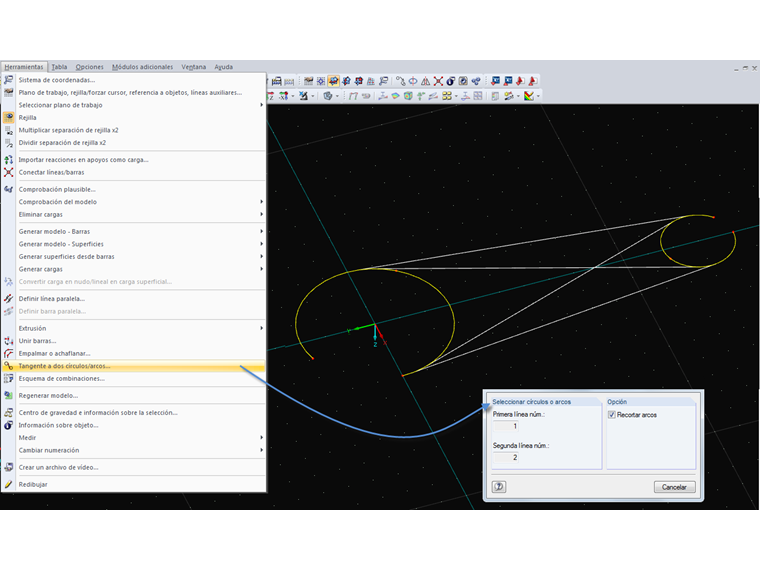Viewport: 760px width, 570px height.
Task: Click the yellow four-blocks toolbar icon
Action: [446, 96]
